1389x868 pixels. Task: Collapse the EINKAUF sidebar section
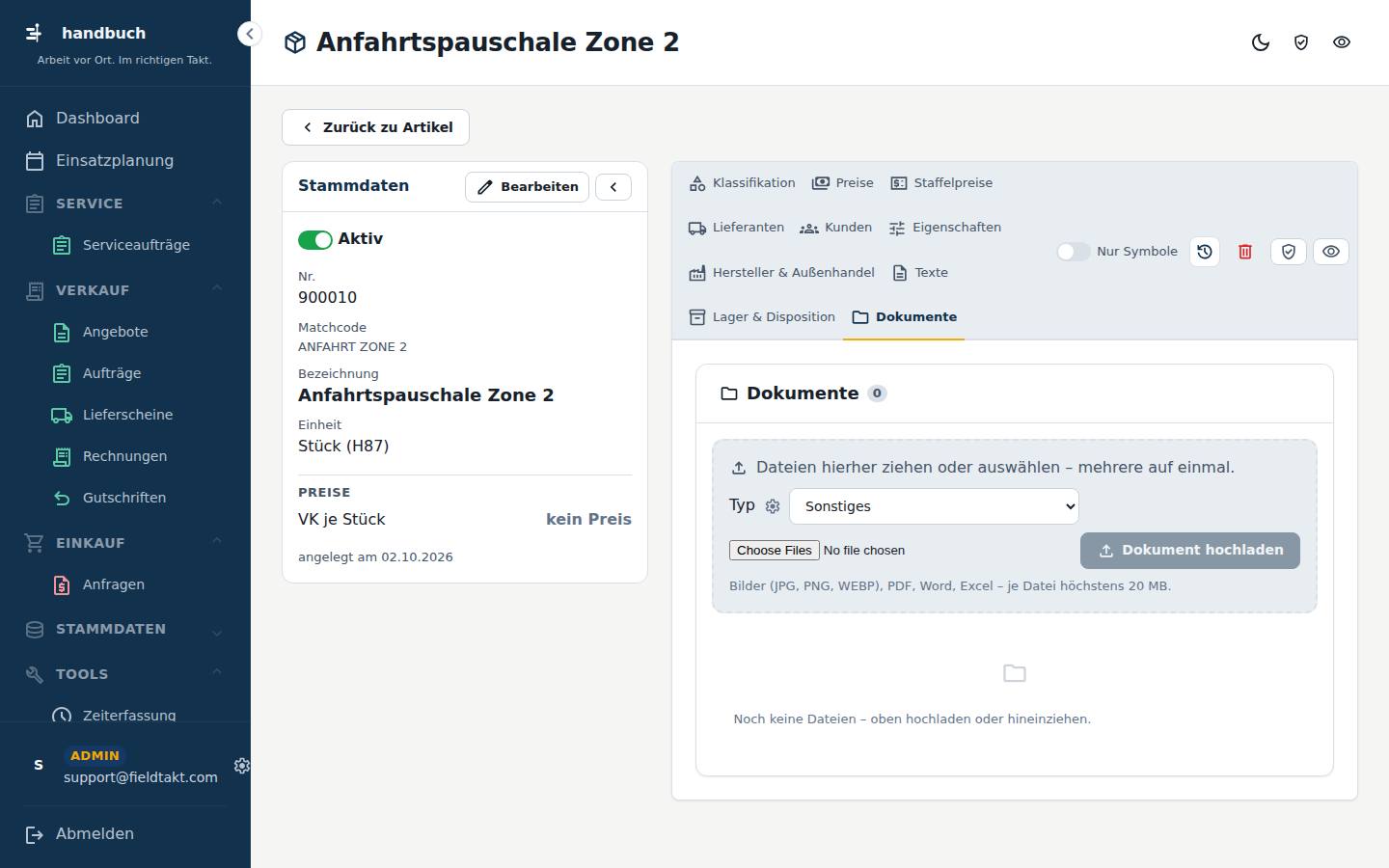(x=125, y=543)
